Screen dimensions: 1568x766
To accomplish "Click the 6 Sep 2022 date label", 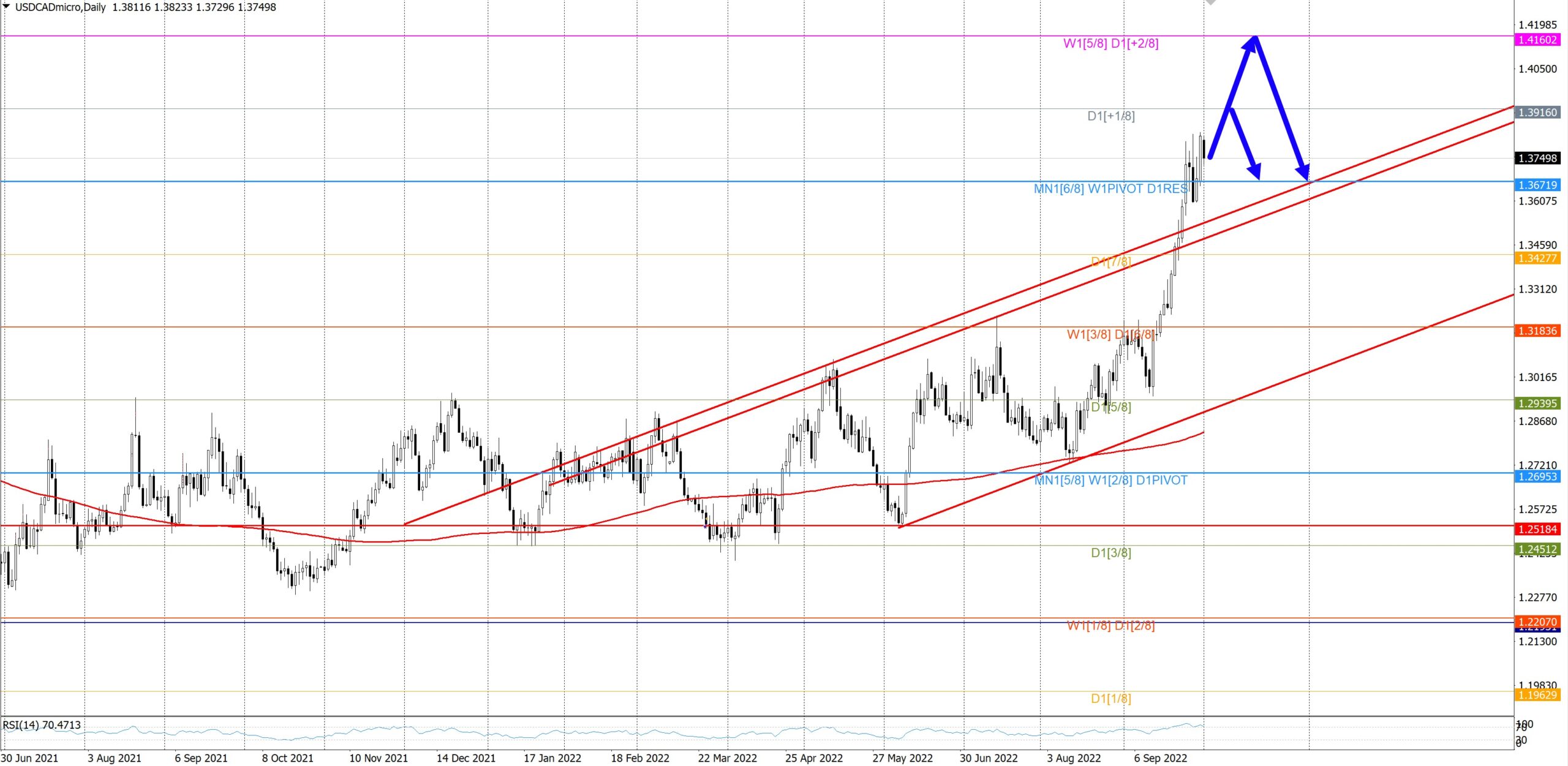I will (1160, 758).
